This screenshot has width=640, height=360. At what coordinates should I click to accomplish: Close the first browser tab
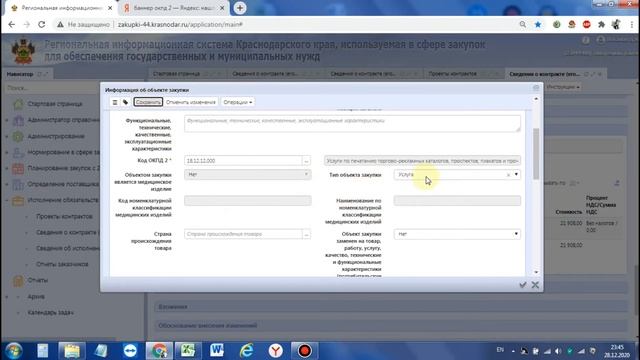(110, 8)
